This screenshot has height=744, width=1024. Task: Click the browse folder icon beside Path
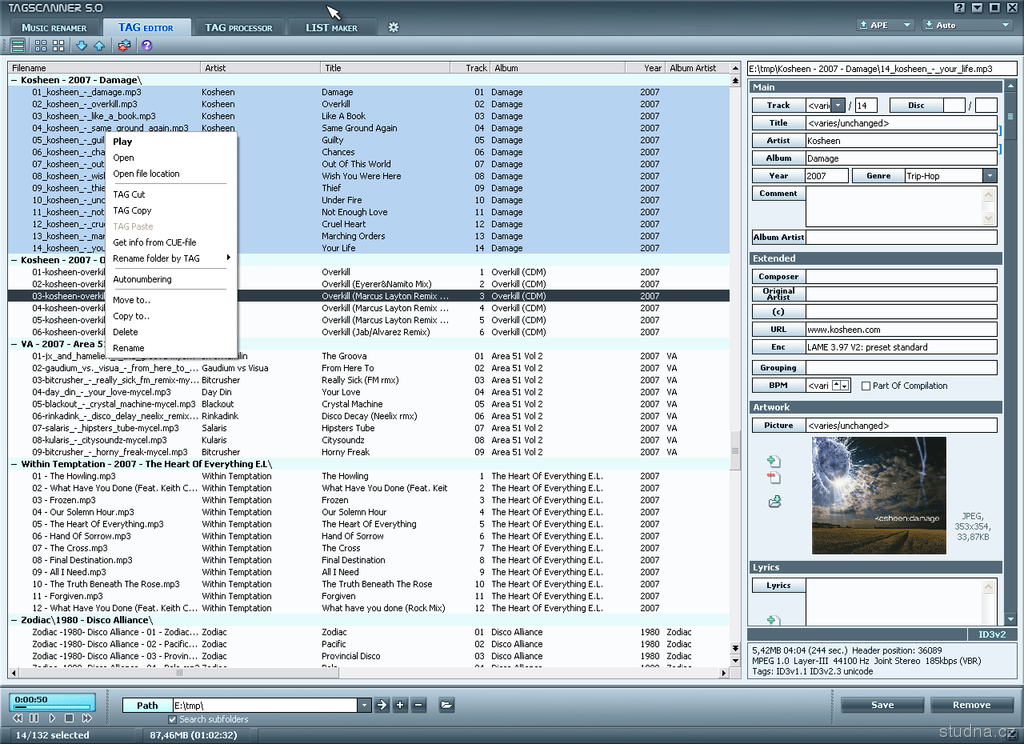[x=446, y=705]
